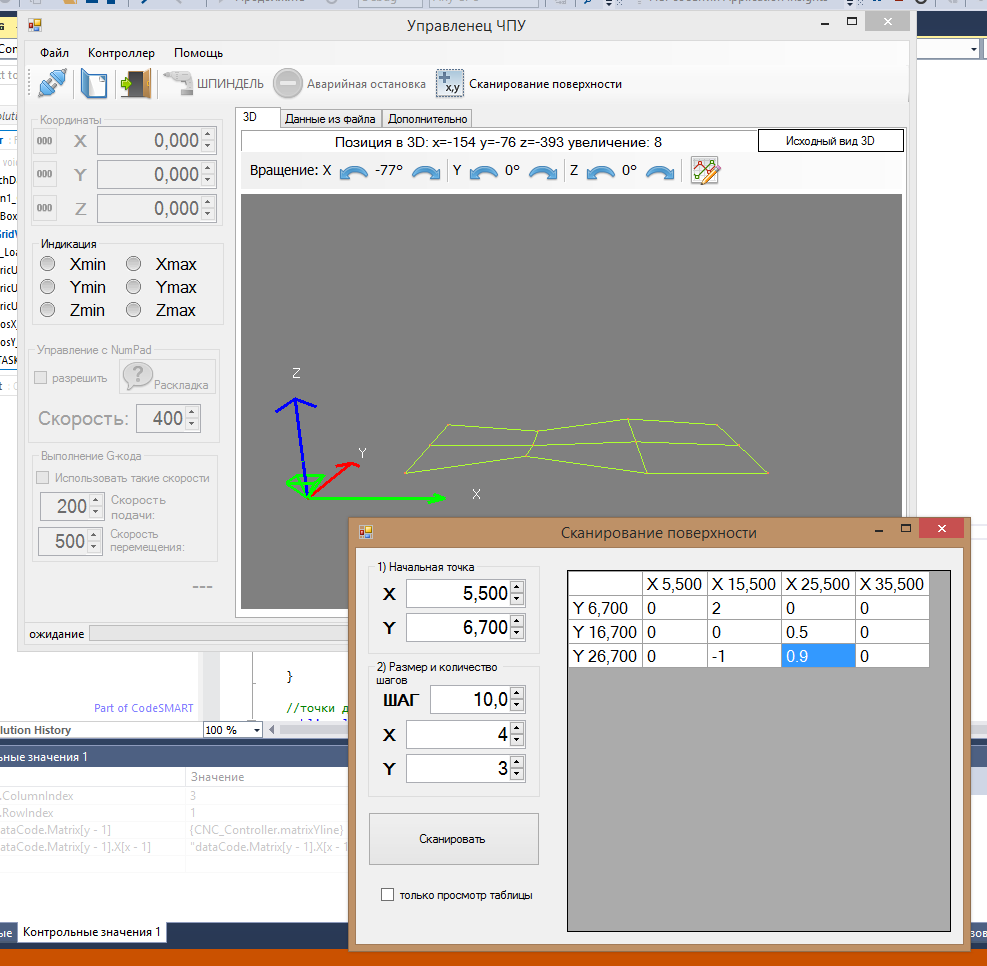Click the open file document icon
Screen dimensions: 987x966
(x=94, y=84)
